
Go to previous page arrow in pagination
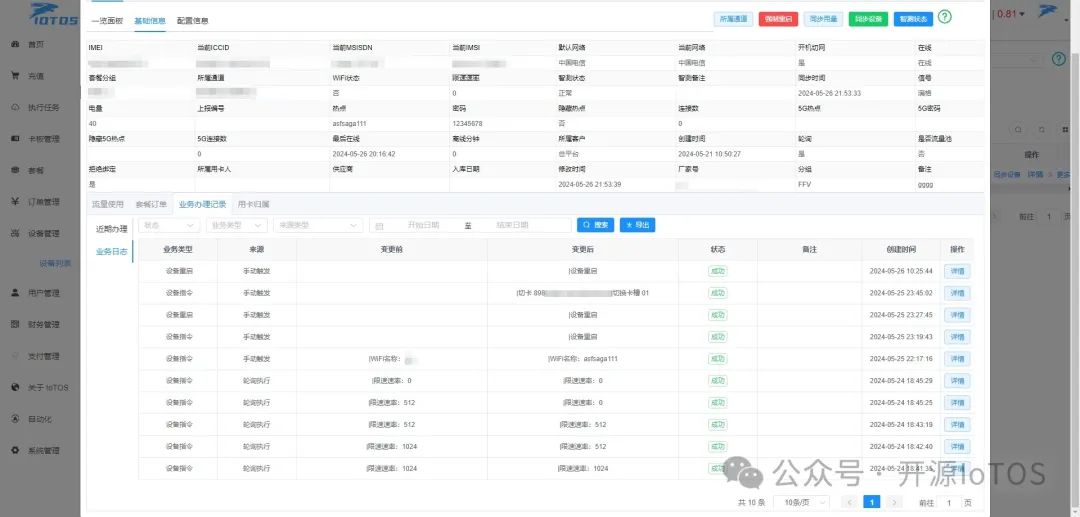tap(851, 503)
